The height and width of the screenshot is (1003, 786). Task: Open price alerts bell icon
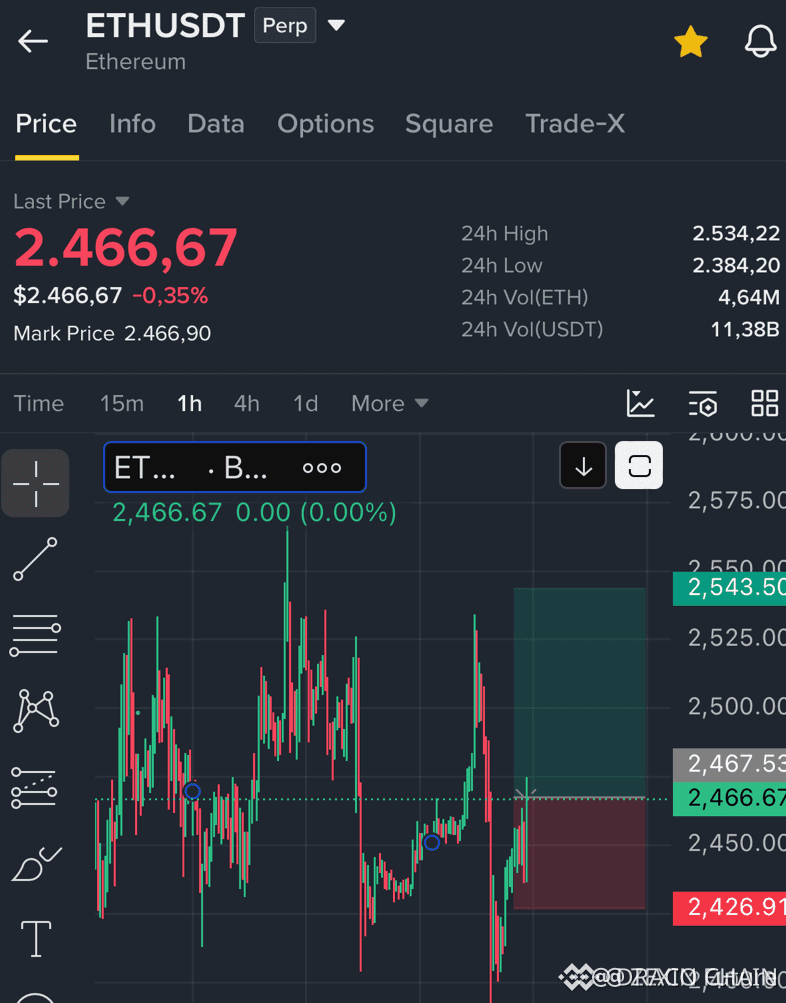click(x=760, y=42)
